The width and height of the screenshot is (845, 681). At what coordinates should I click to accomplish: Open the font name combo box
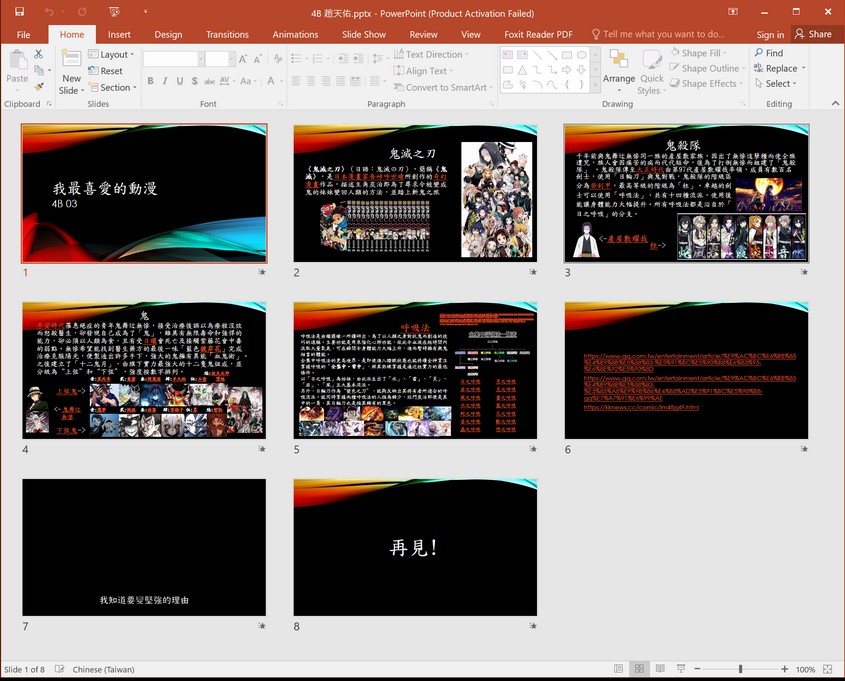coord(174,59)
